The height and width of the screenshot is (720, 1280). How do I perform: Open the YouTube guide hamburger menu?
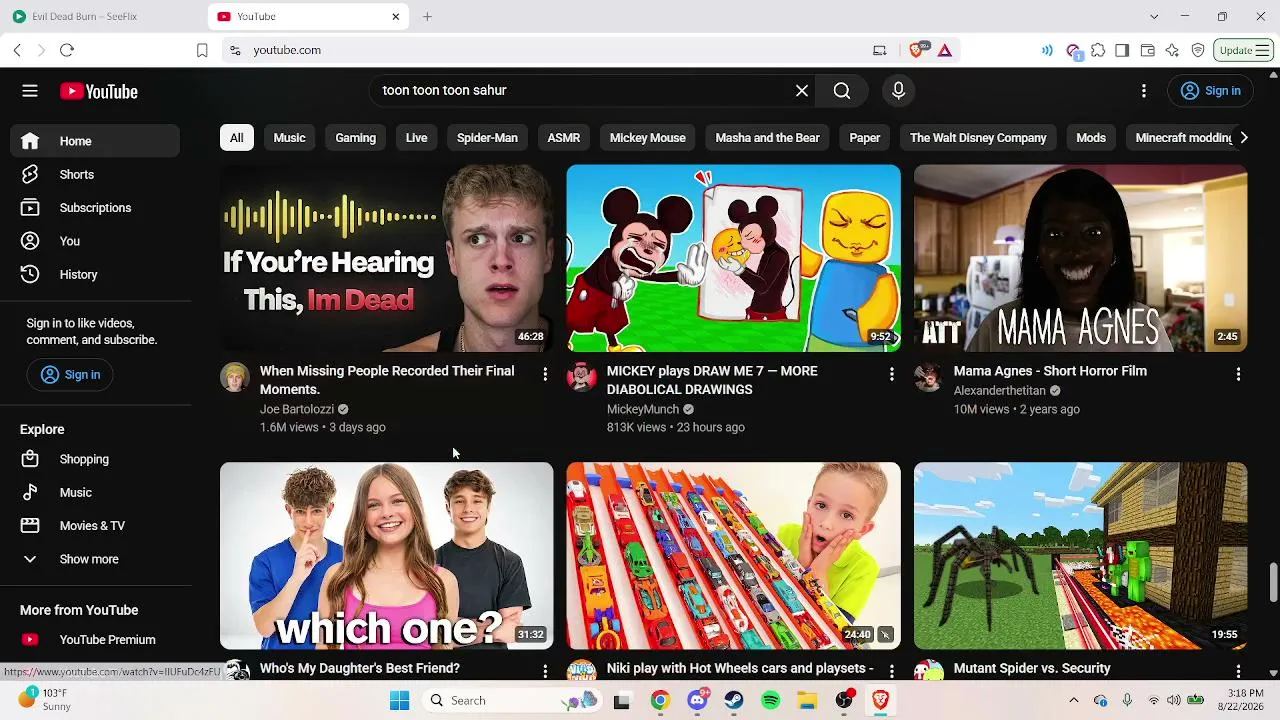[x=30, y=91]
